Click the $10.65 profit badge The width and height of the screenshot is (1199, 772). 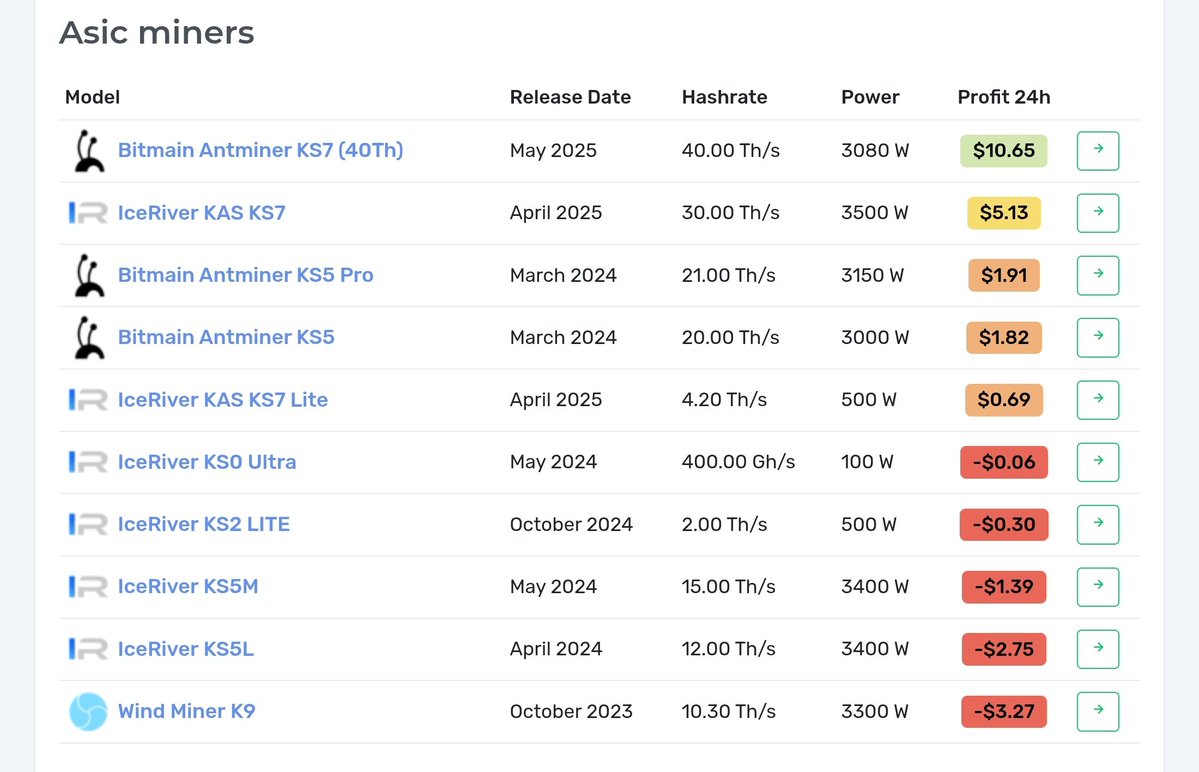point(1003,151)
